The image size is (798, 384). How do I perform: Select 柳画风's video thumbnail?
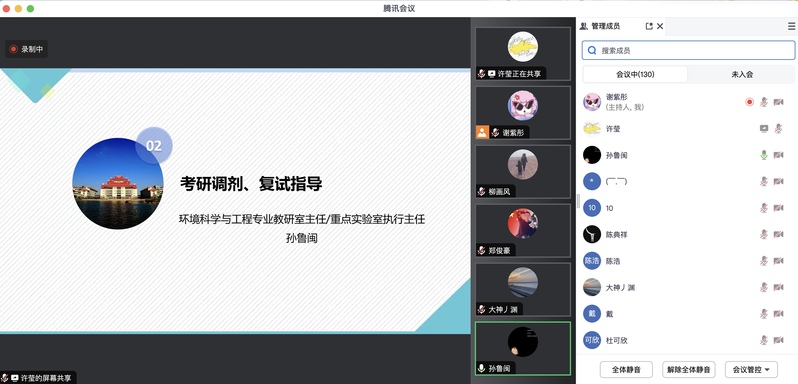coord(523,172)
